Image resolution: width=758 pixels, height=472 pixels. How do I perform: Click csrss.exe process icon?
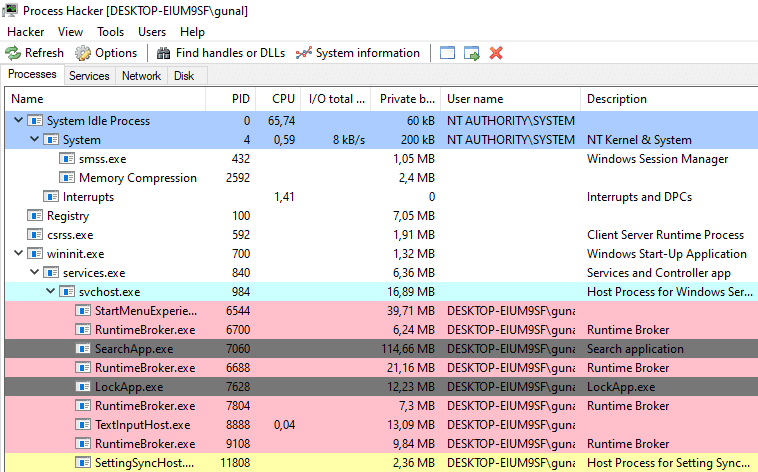(x=35, y=235)
